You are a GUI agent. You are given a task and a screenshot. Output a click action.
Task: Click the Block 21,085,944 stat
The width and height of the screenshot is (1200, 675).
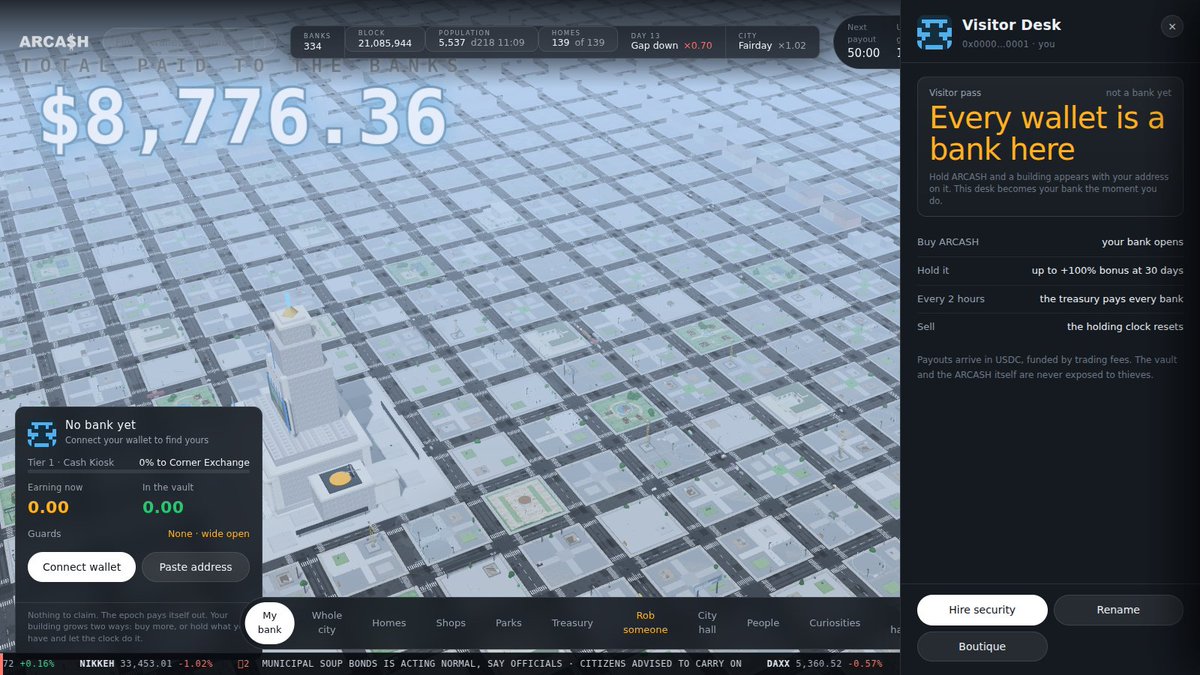[x=385, y=40]
